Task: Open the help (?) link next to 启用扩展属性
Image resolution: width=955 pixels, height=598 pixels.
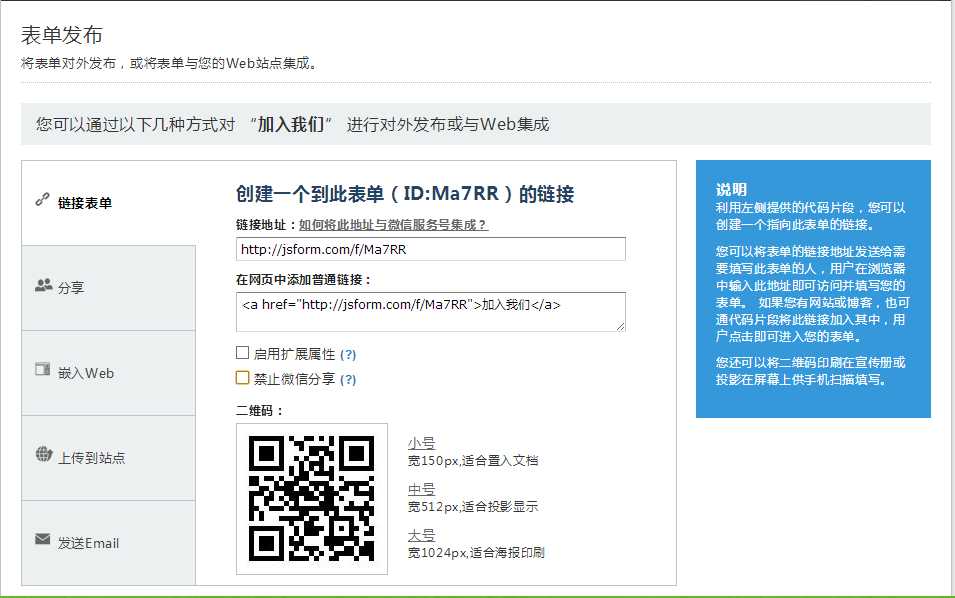Action: coord(348,354)
